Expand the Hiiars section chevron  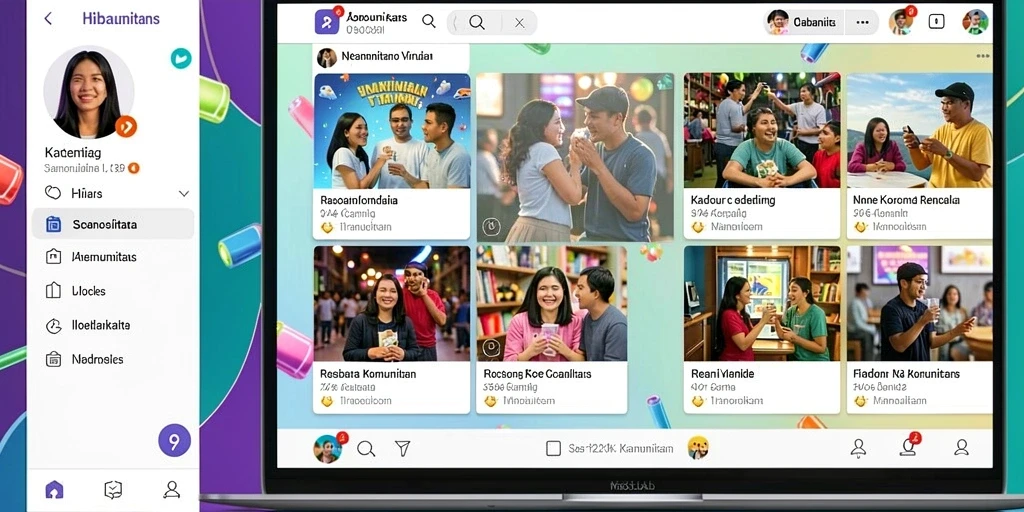[184, 193]
